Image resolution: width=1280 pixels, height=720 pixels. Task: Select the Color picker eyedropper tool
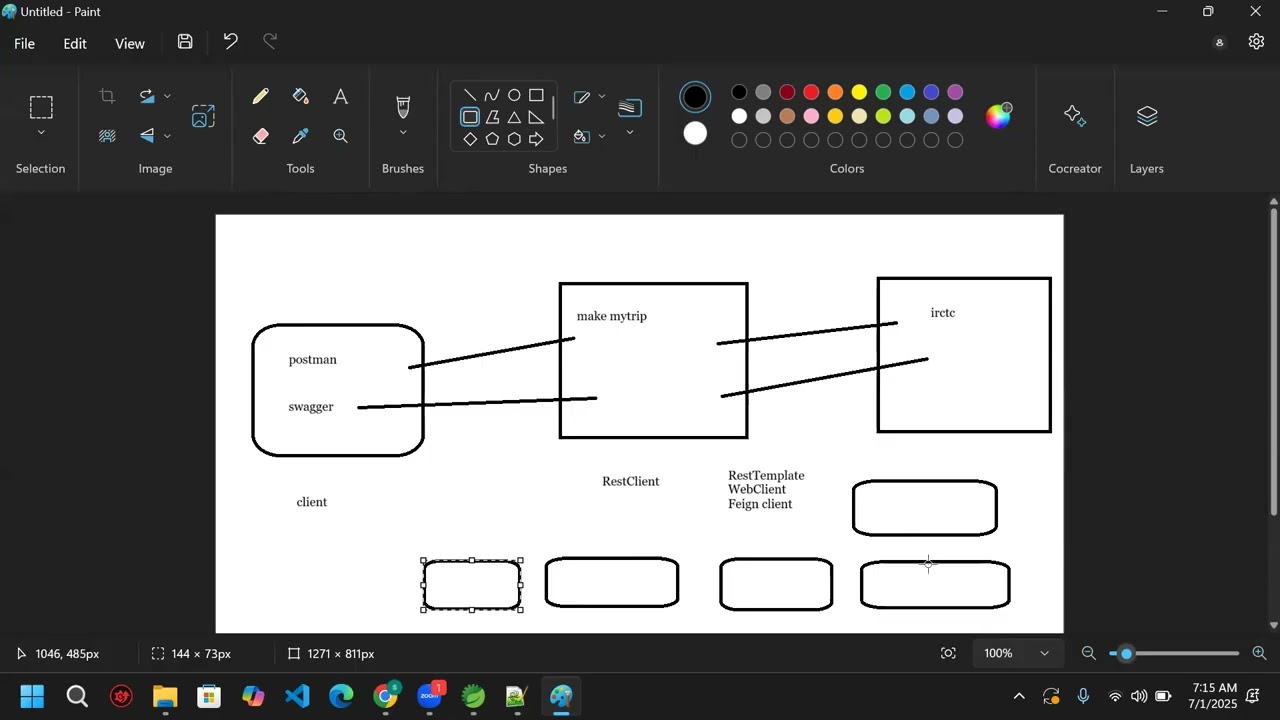[x=301, y=136]
